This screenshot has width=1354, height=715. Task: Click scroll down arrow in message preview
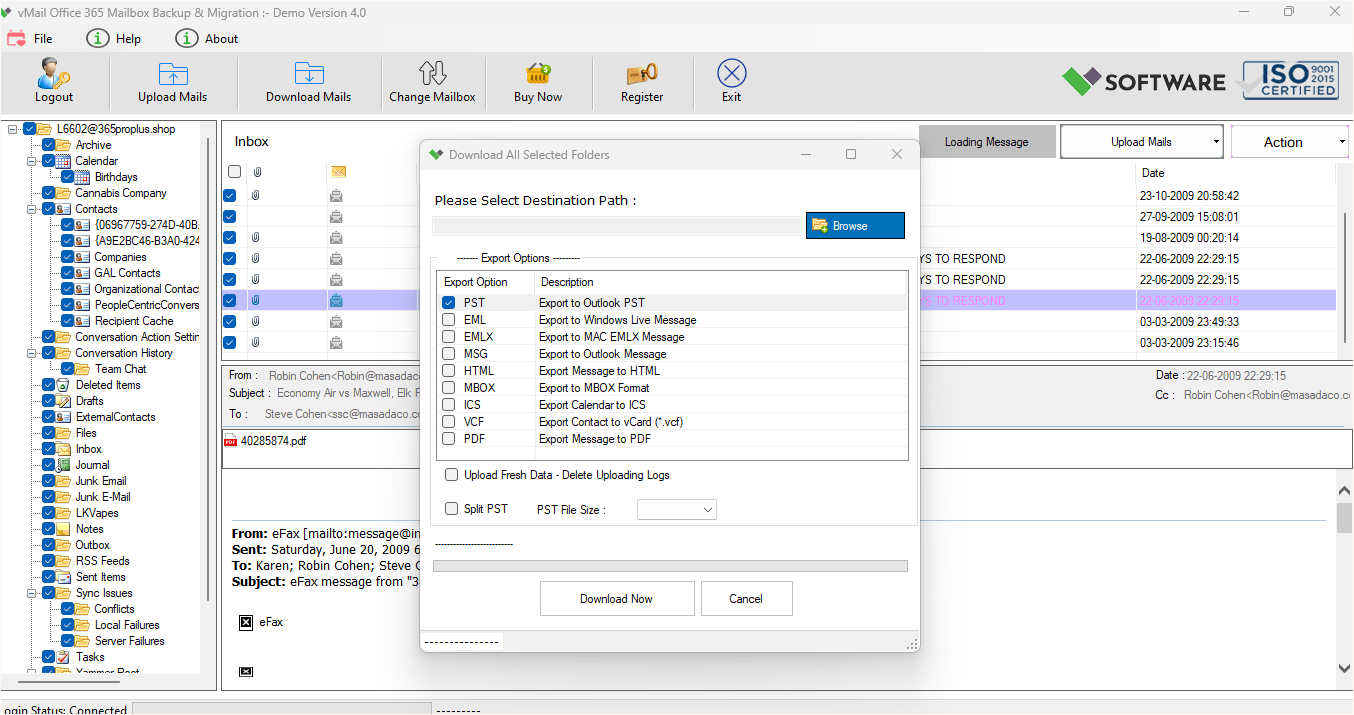click(x=1345, y=668)
